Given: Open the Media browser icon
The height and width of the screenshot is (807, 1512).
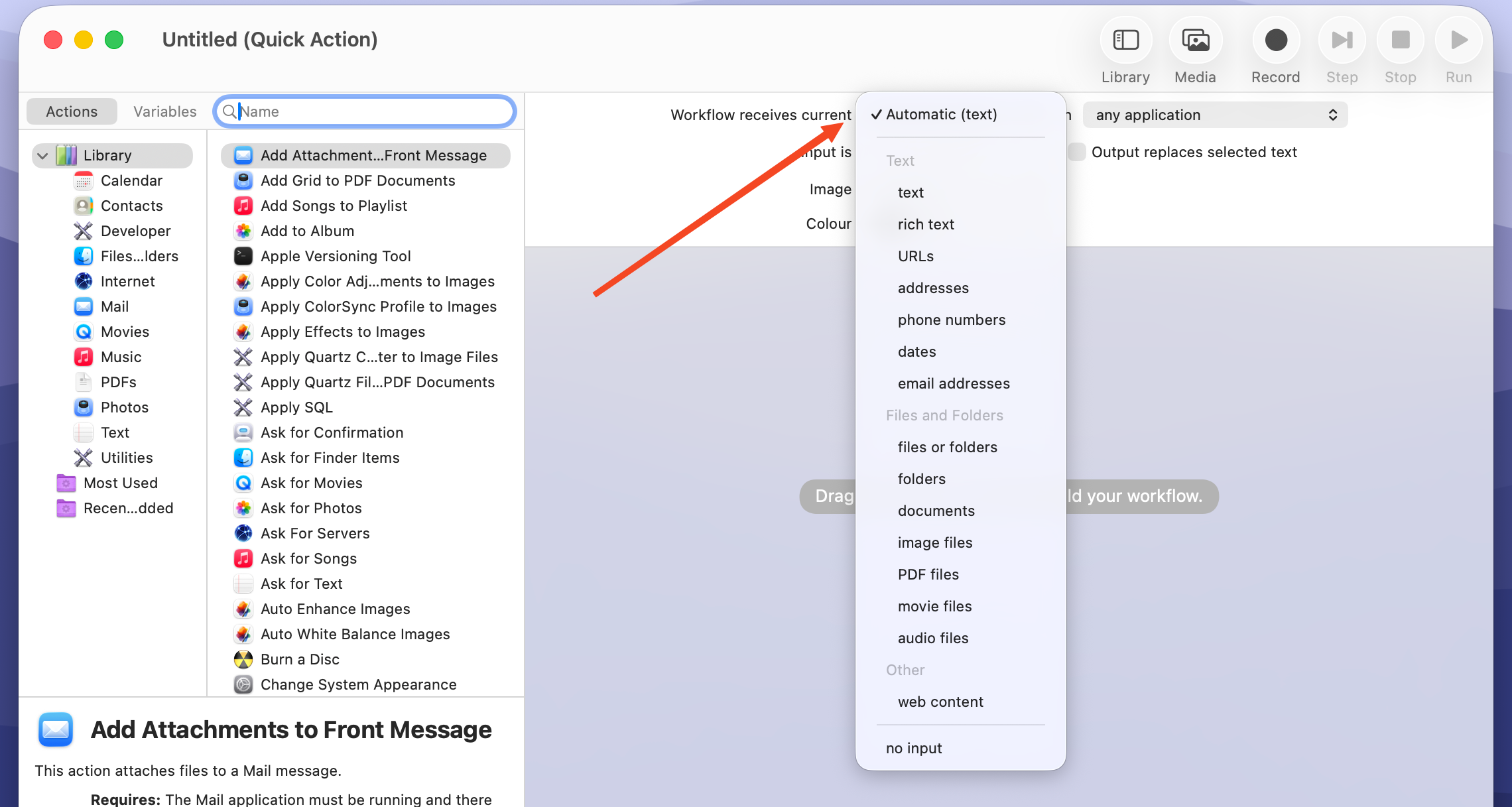Looking at the screenshot, I should 1195,41.
